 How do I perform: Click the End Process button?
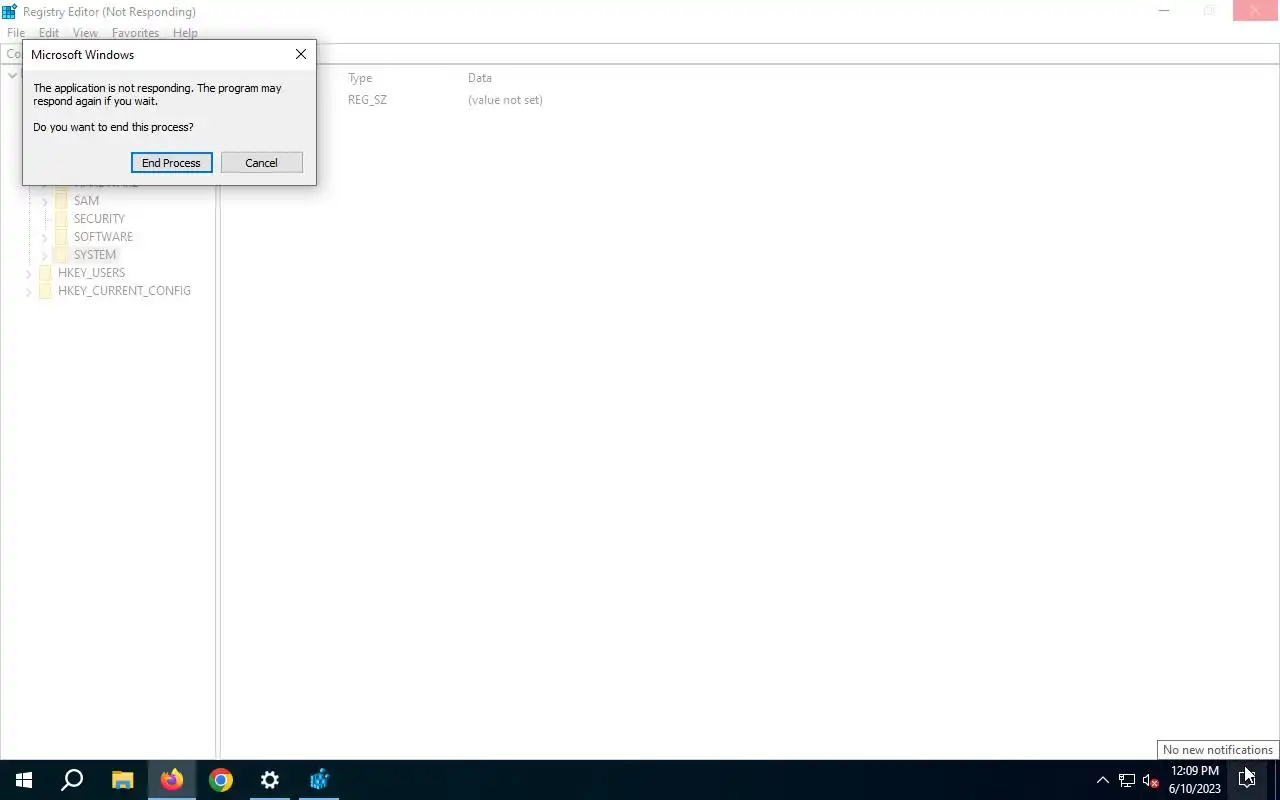(171, 163)
